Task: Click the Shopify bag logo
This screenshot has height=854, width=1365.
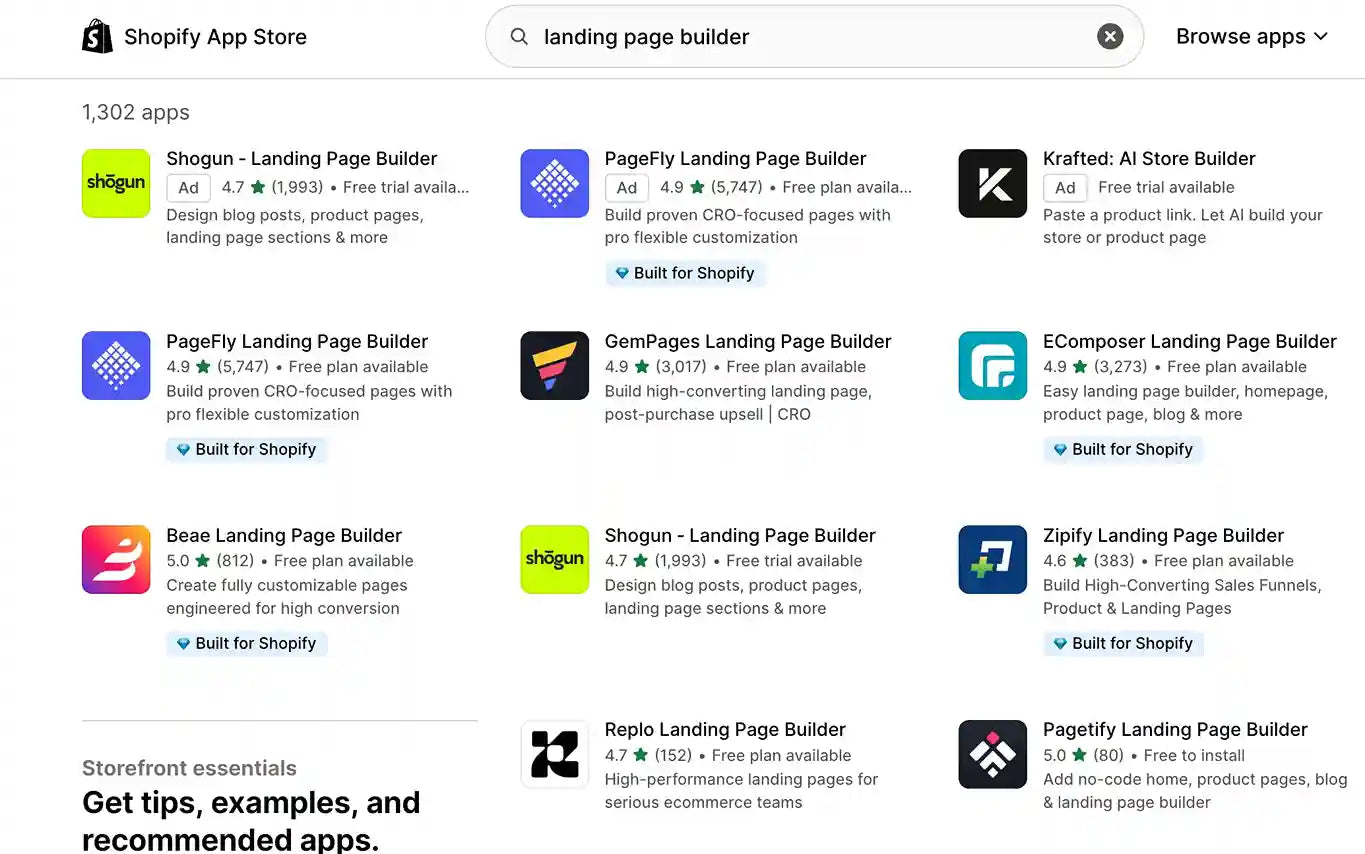Action: tap(97, 36)
